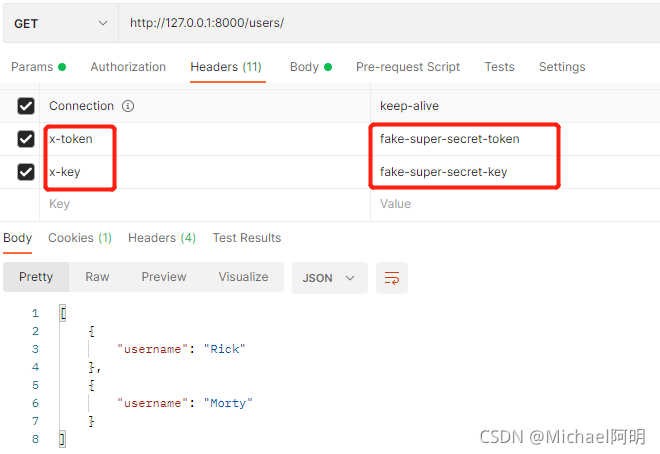Go to Pre-request Script tab

[408, 67]
